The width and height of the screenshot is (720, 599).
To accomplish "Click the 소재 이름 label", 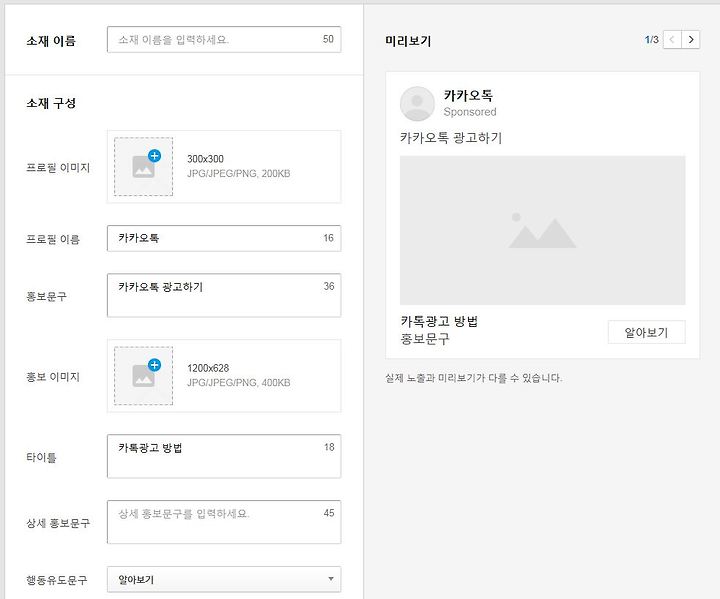I will 51,41.
